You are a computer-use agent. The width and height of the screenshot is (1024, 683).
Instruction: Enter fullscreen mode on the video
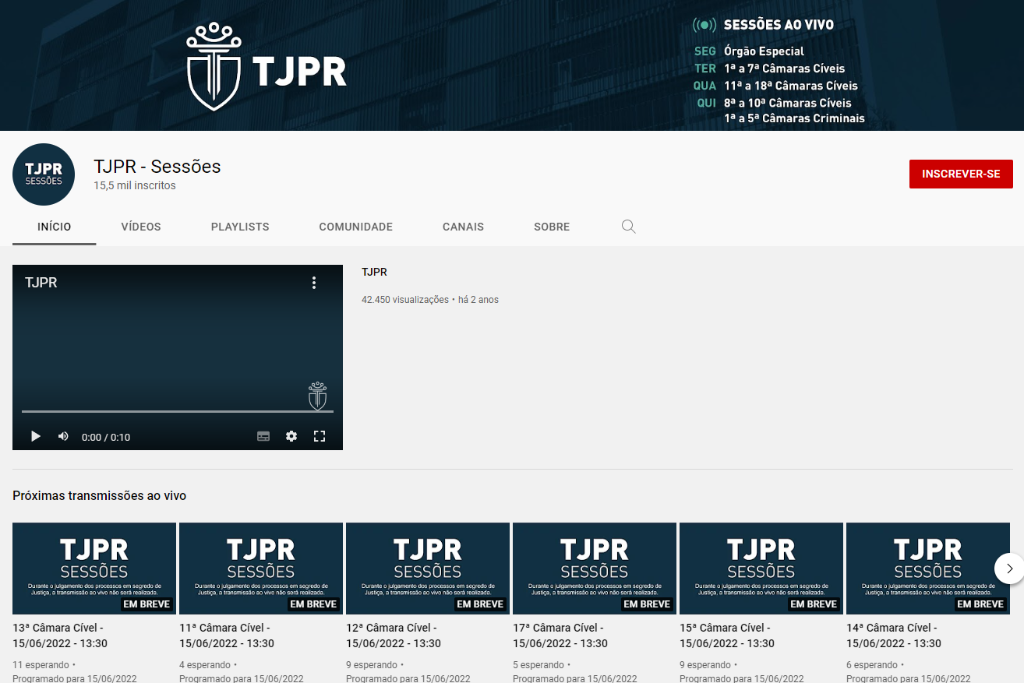pos(319,436)
